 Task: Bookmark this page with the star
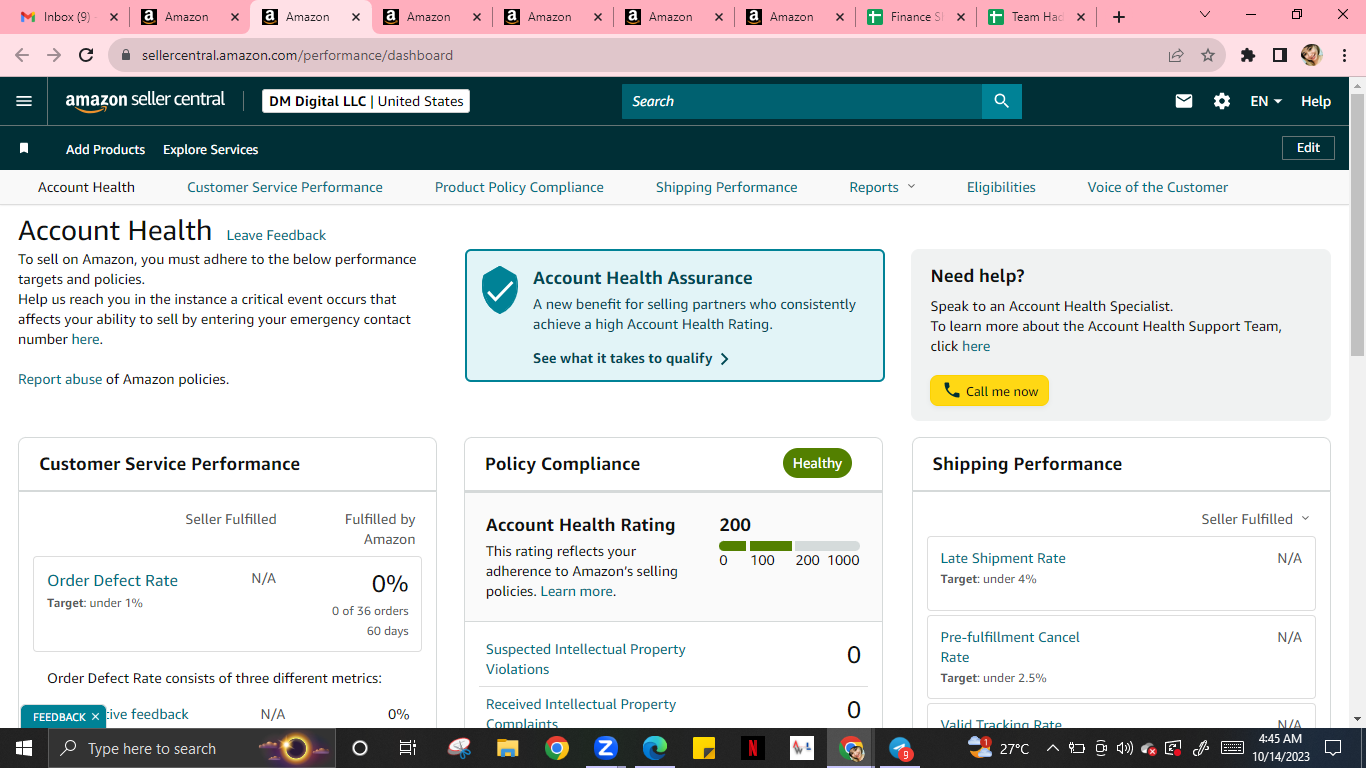[x=1208, y=56]
